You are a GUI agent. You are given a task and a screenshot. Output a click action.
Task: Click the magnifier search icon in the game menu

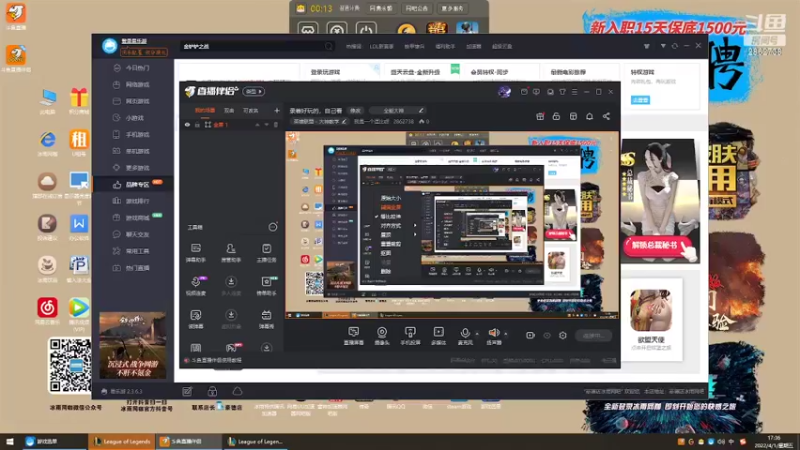pyautogui.click(x=329, y=46)
